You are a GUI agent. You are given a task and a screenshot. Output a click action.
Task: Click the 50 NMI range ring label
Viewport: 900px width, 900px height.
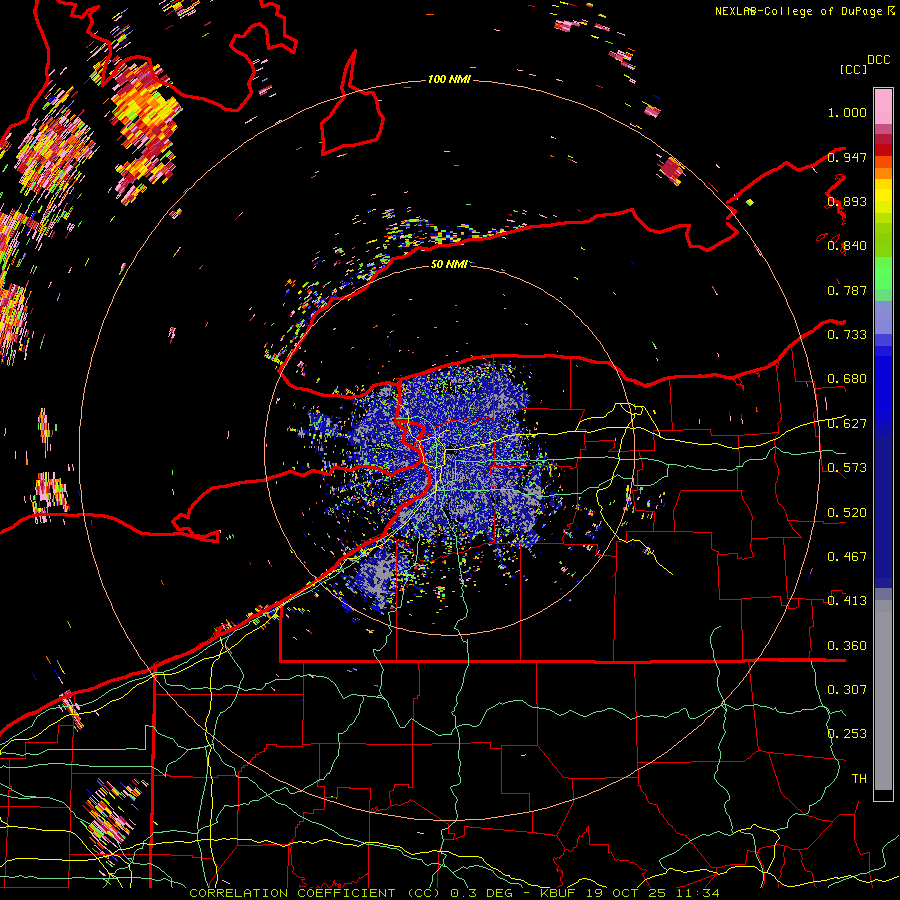coord(449,264)
